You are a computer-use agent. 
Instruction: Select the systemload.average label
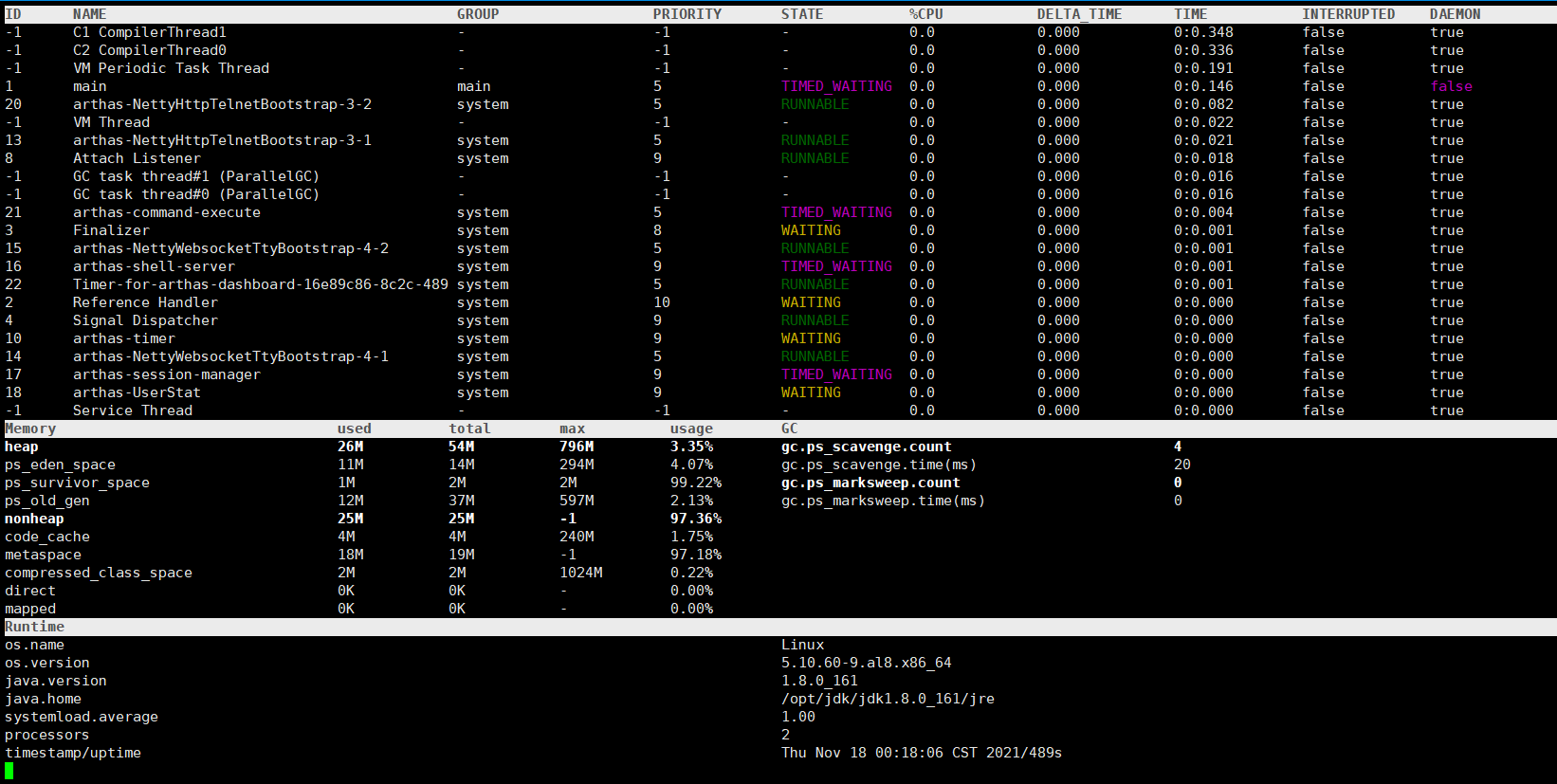coord(82,717)
